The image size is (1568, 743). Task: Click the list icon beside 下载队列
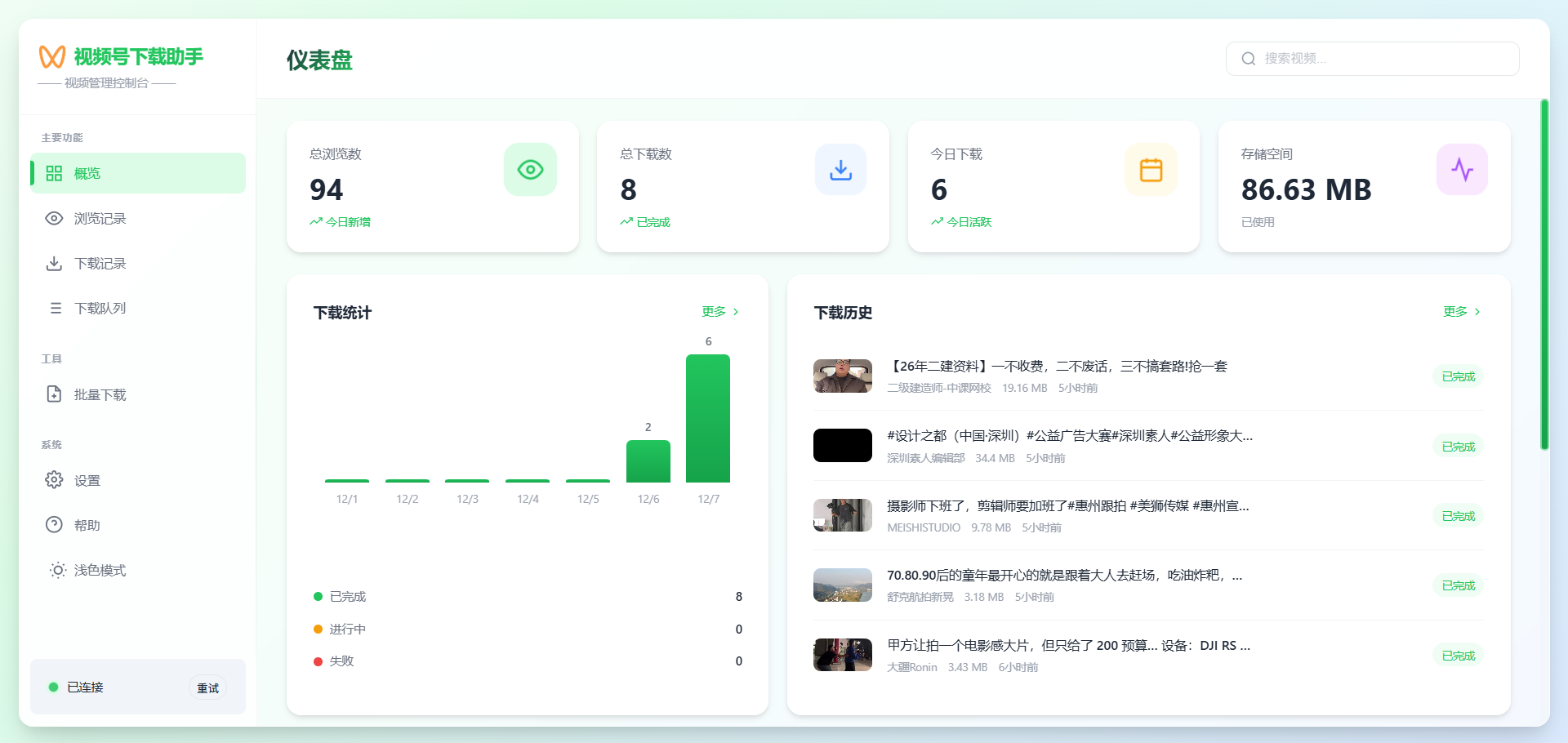(x=56, y=308)
